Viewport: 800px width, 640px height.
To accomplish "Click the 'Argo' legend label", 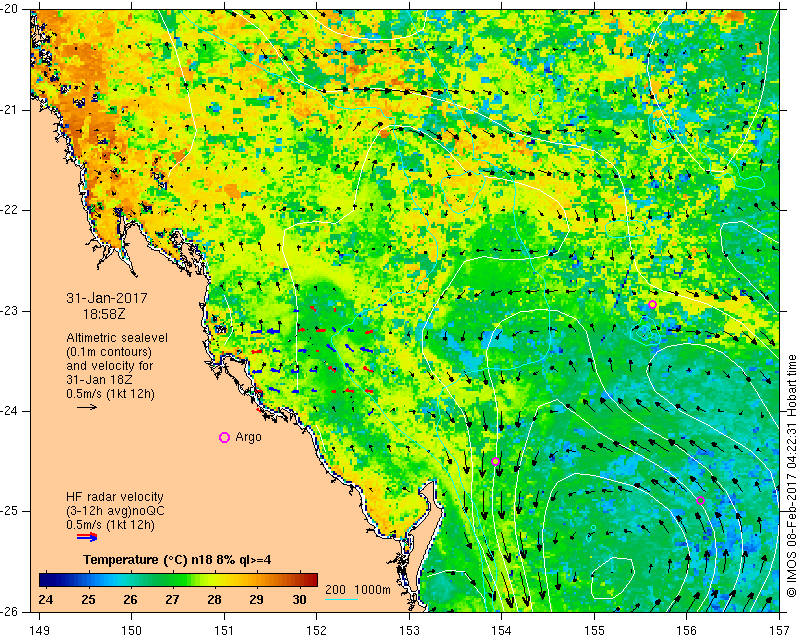I will [248, 437].
